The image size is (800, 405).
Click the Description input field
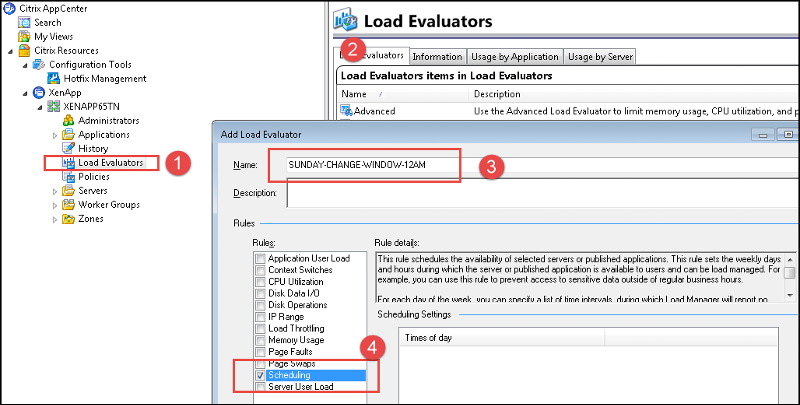[x=542, y=194]
